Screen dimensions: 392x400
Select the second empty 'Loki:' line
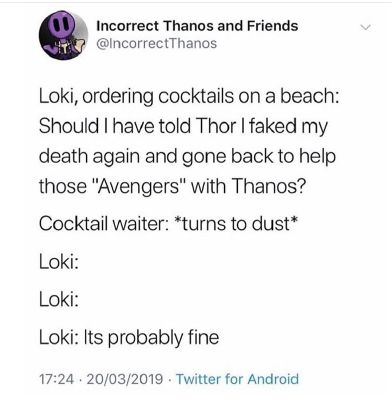[x=59, y=299]
